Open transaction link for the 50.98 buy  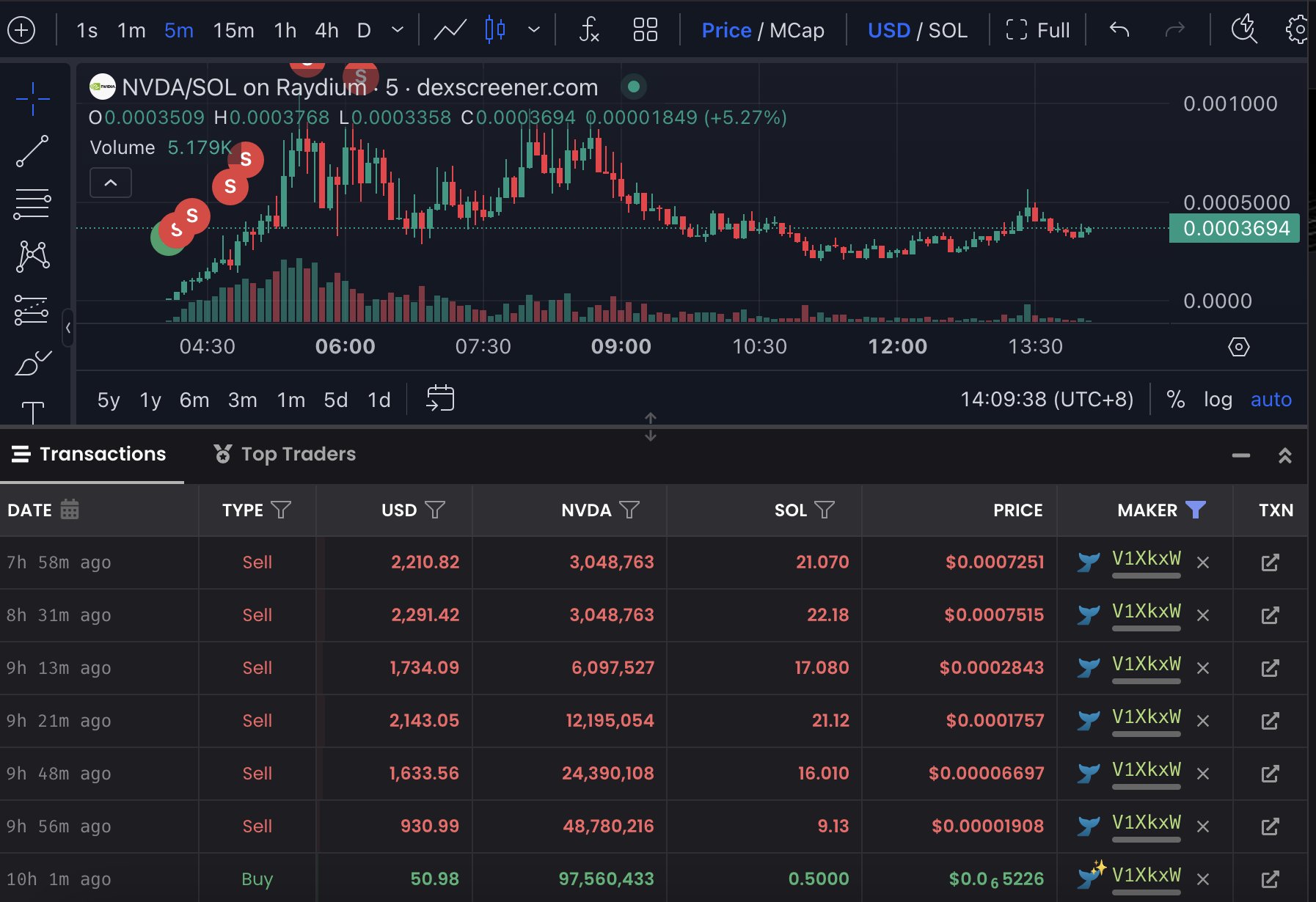1270,879
